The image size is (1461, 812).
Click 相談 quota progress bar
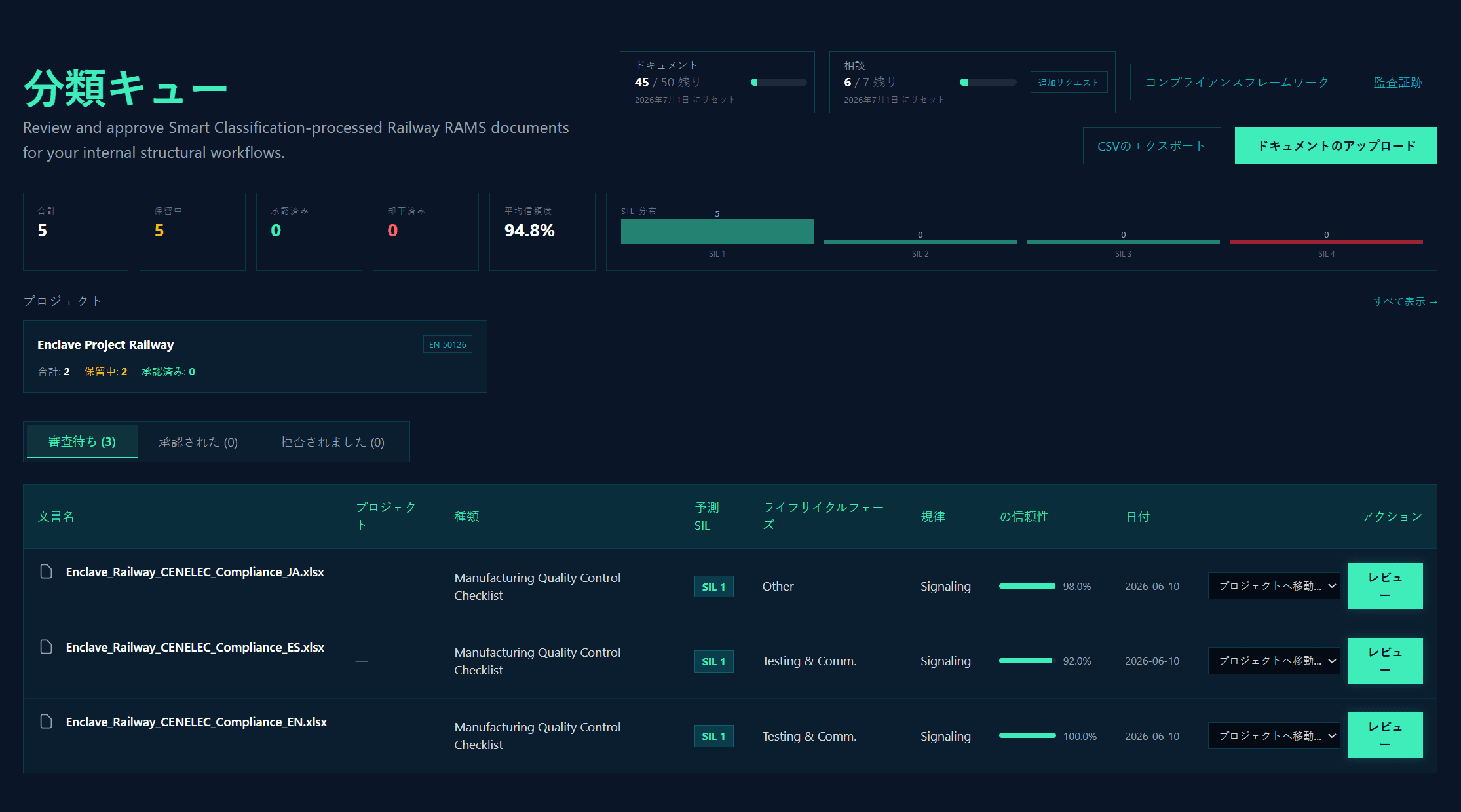988,83
